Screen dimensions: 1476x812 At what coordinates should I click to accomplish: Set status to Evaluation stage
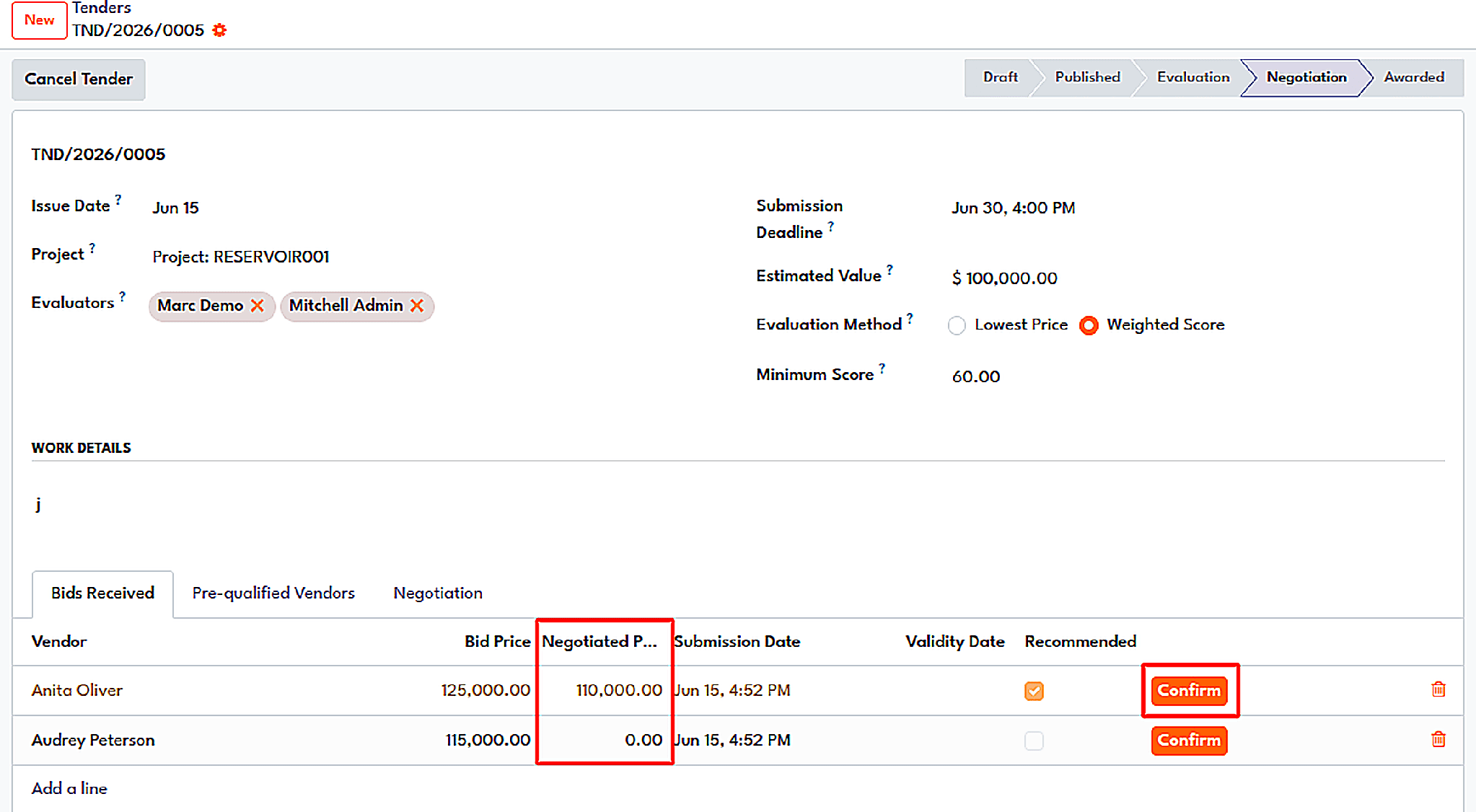pos(1193,77)
